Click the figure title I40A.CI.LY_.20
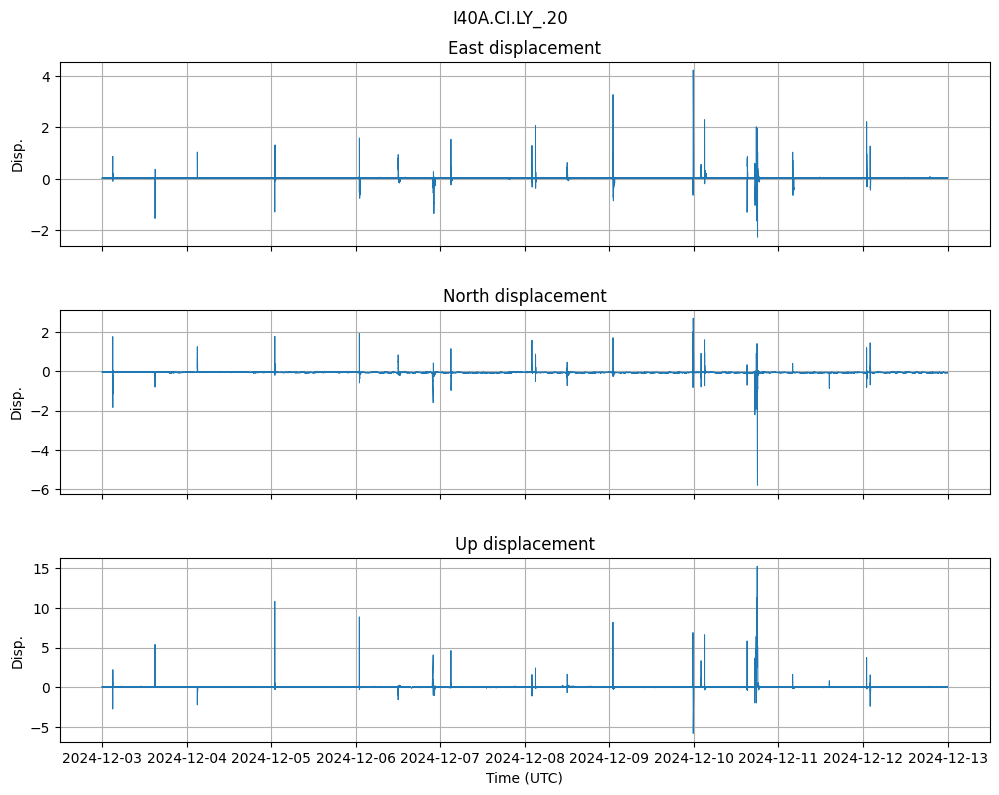The height and width of the screenshot is (795, 999). click(510, 17)
